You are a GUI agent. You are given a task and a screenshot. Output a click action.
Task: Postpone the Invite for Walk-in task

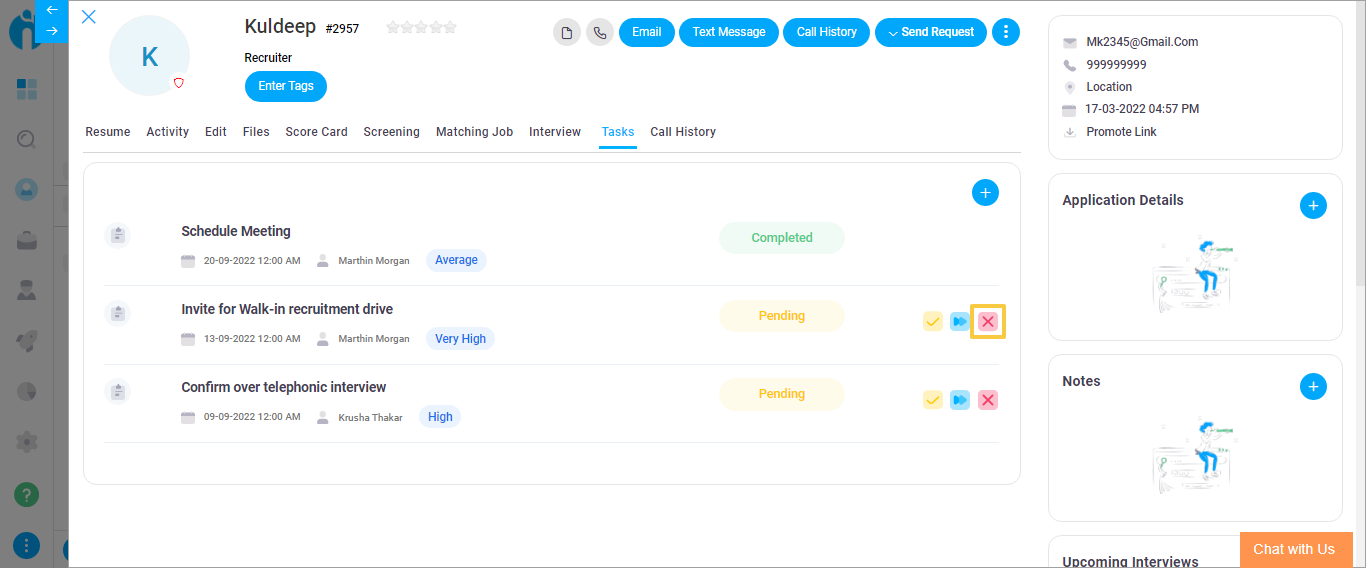(960, 322)
